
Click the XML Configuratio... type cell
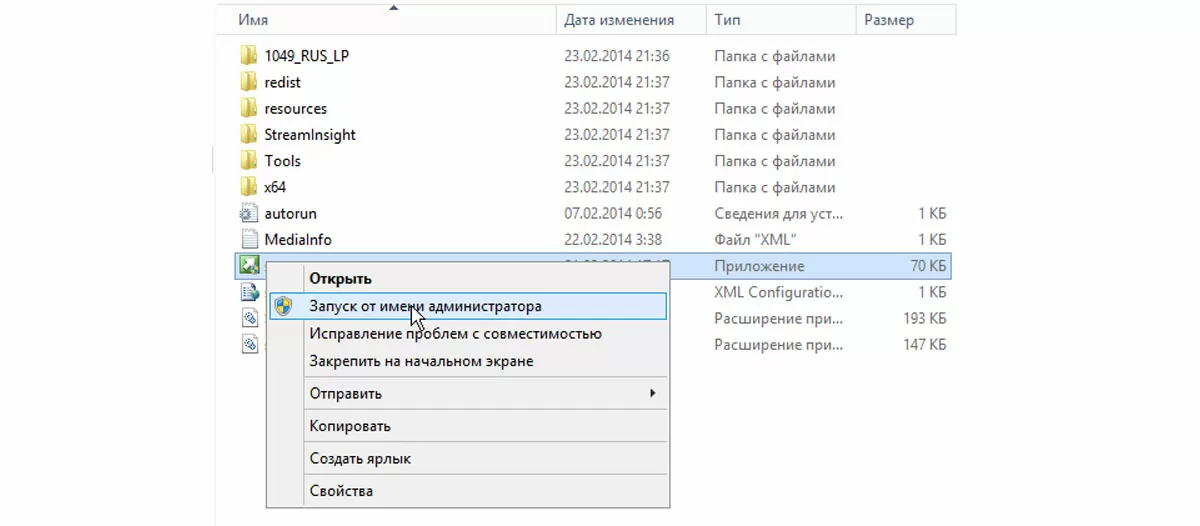[779, 292]
